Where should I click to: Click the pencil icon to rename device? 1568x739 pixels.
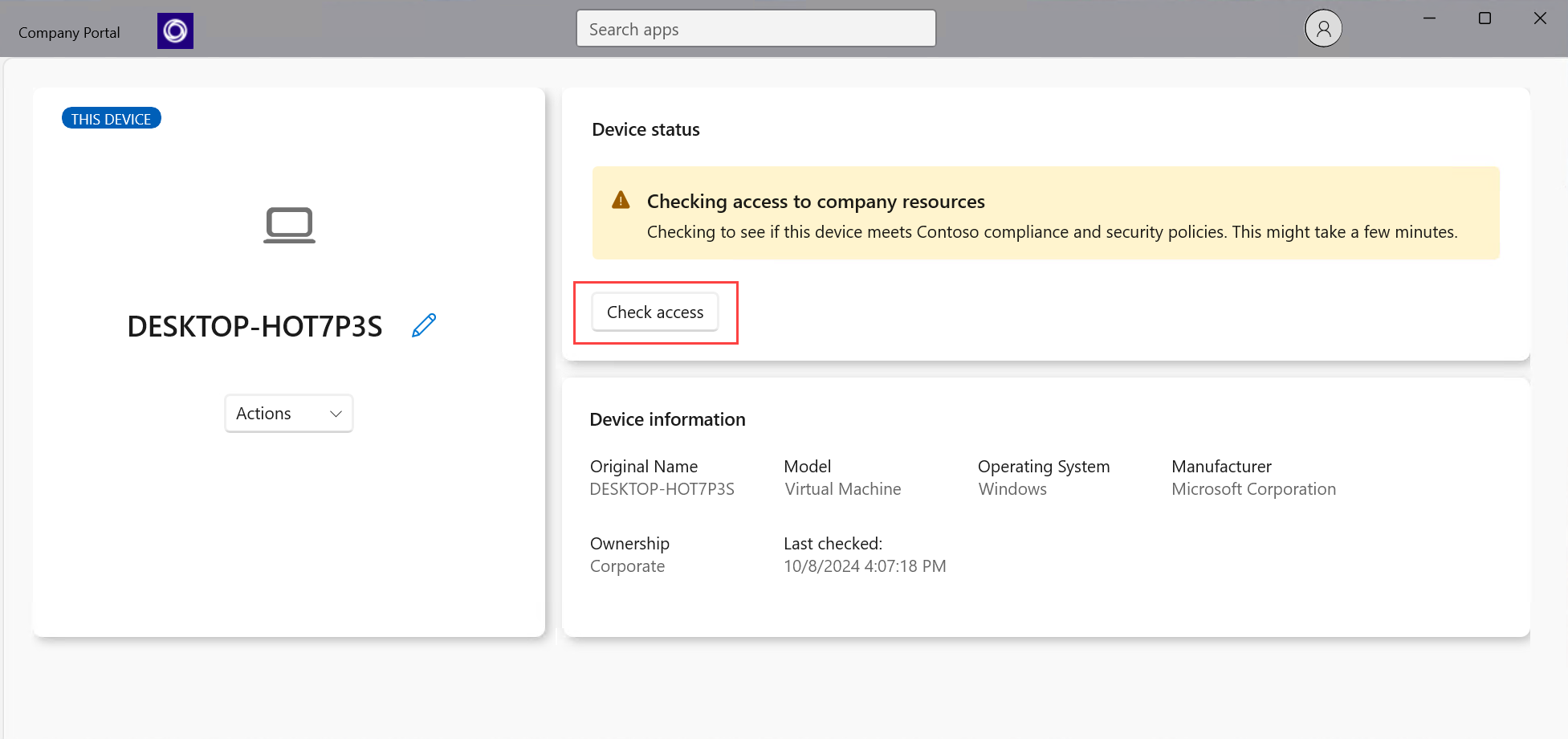[x=424, y=325]
